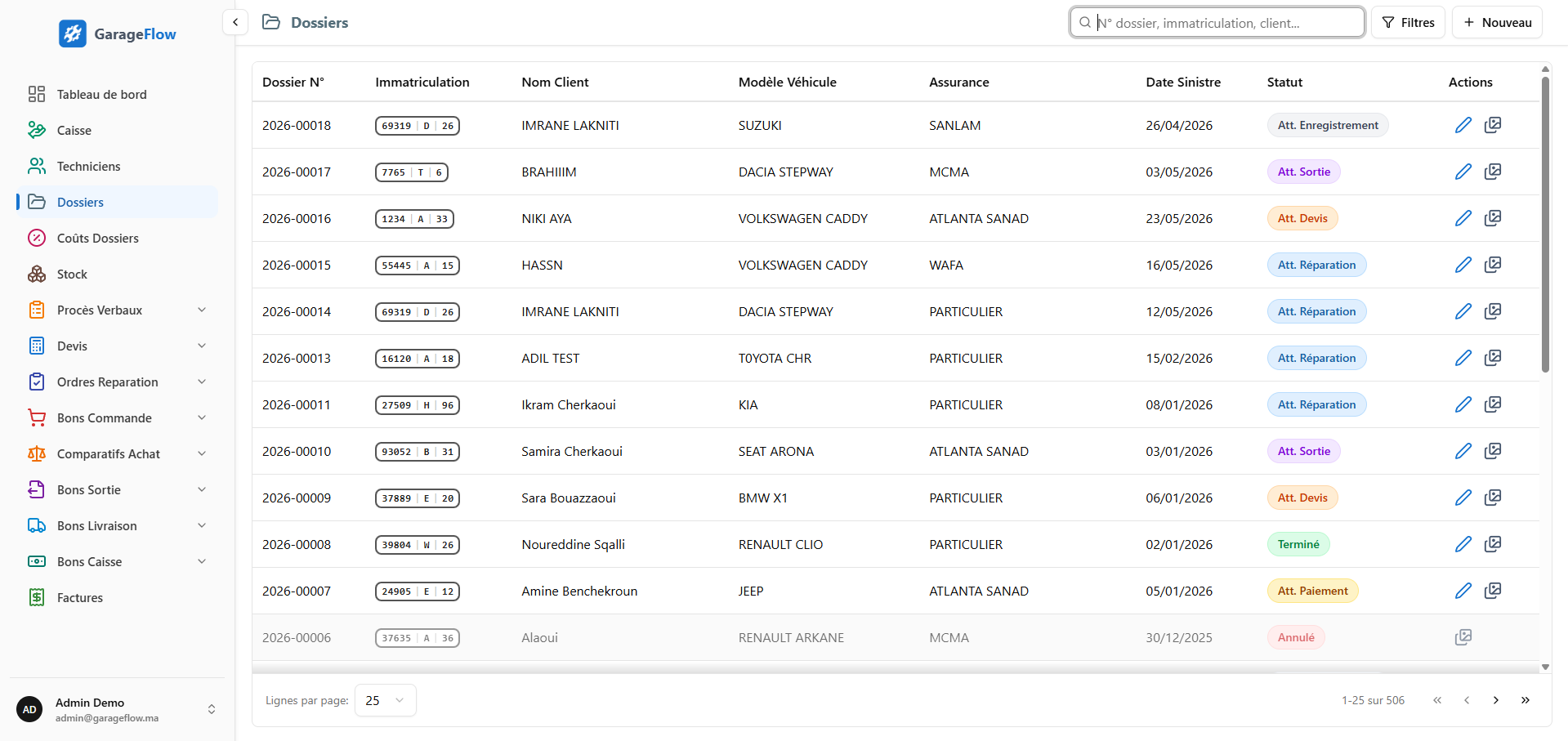Select plate number 7765 T 6

[x=412, y=172]
